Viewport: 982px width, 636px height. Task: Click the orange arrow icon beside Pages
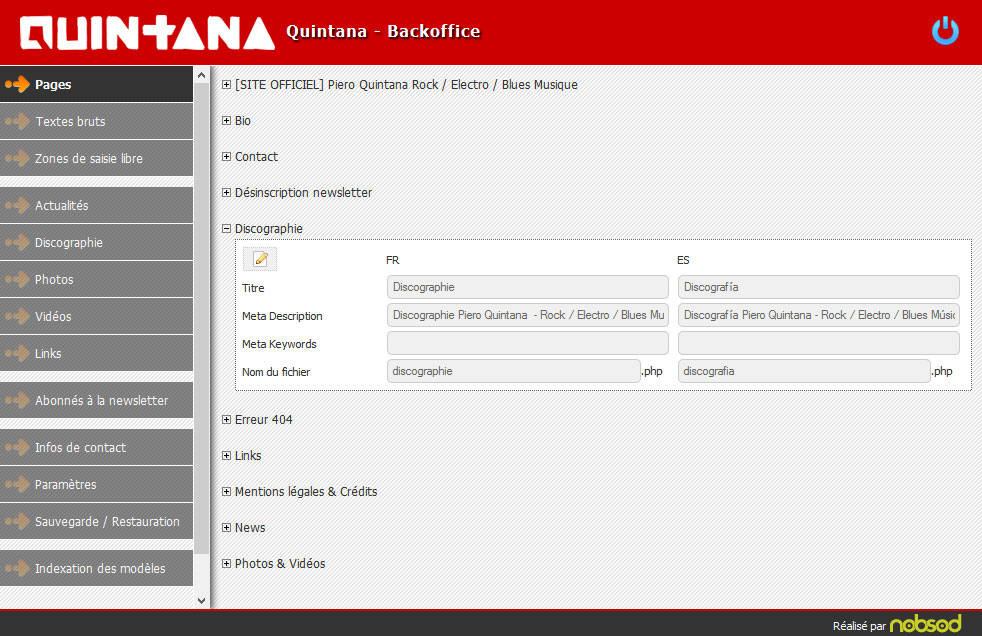click(18, 84)
